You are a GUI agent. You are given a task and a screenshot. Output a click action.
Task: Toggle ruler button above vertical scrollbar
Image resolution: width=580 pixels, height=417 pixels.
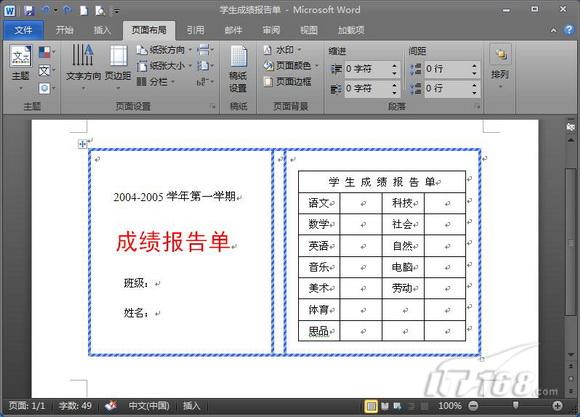point(571,127)
